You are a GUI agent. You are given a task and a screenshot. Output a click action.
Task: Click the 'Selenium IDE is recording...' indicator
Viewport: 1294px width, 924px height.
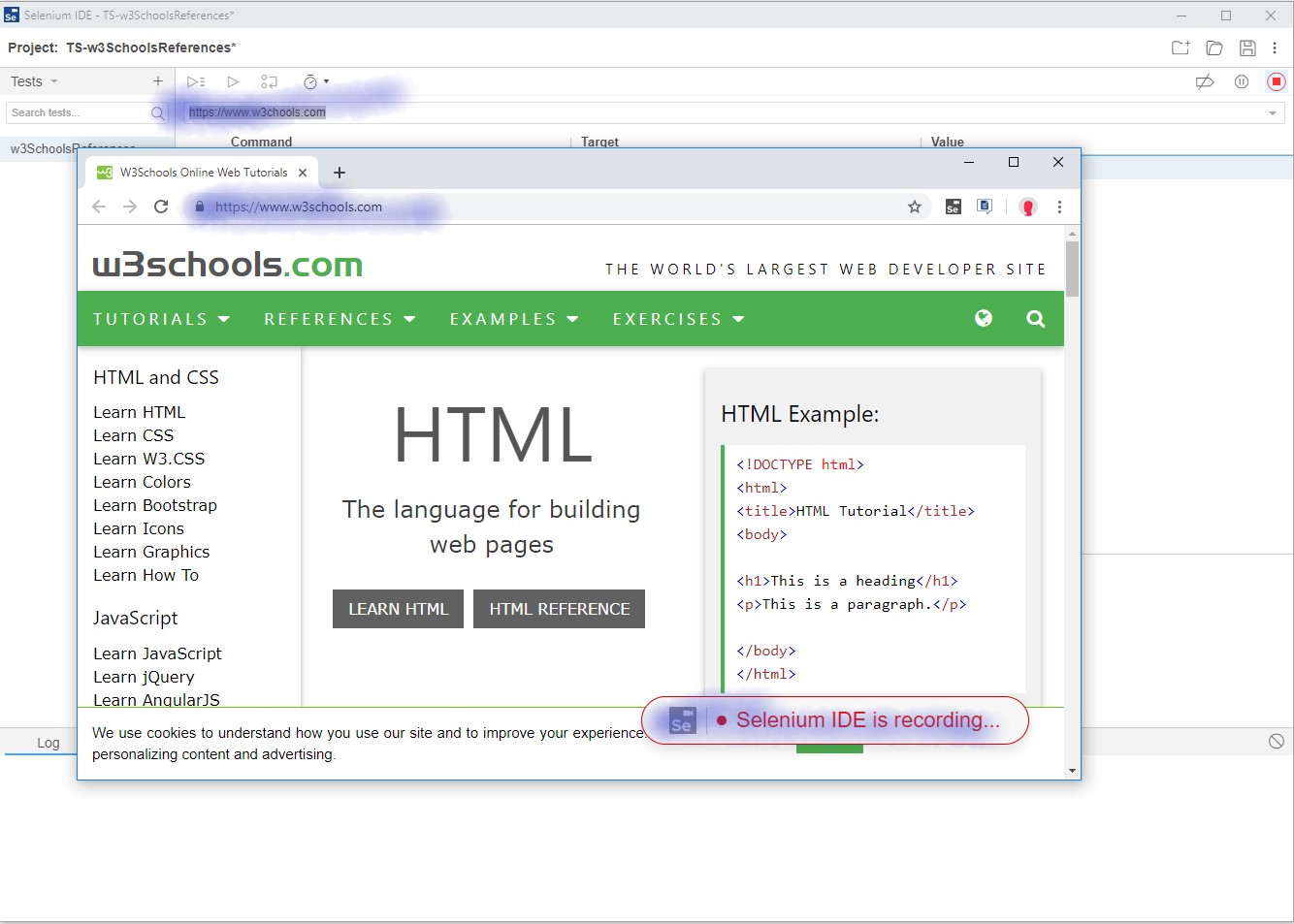coord(835,720)
